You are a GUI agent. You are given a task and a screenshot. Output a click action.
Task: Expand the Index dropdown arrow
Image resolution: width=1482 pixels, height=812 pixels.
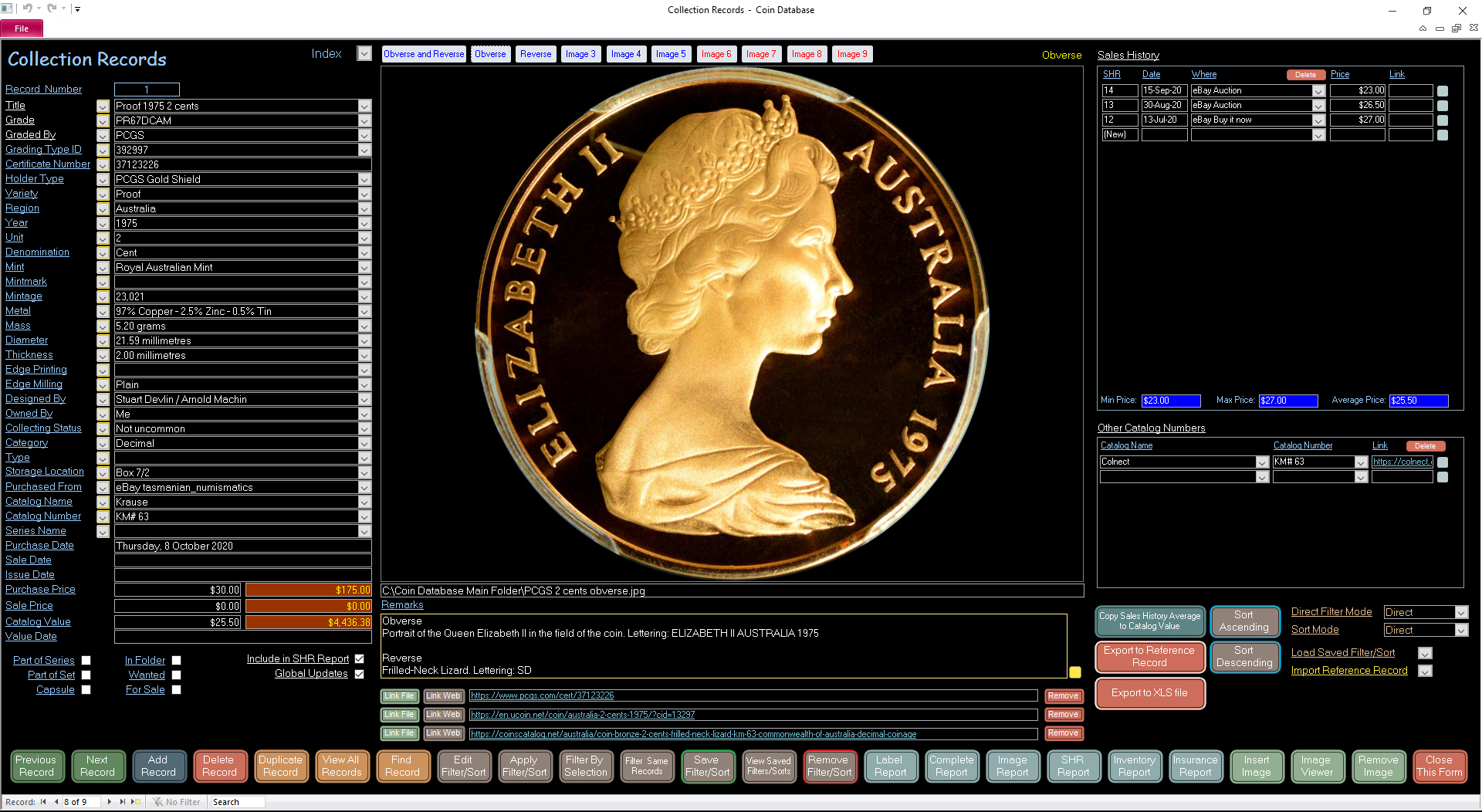coord(364,53)
